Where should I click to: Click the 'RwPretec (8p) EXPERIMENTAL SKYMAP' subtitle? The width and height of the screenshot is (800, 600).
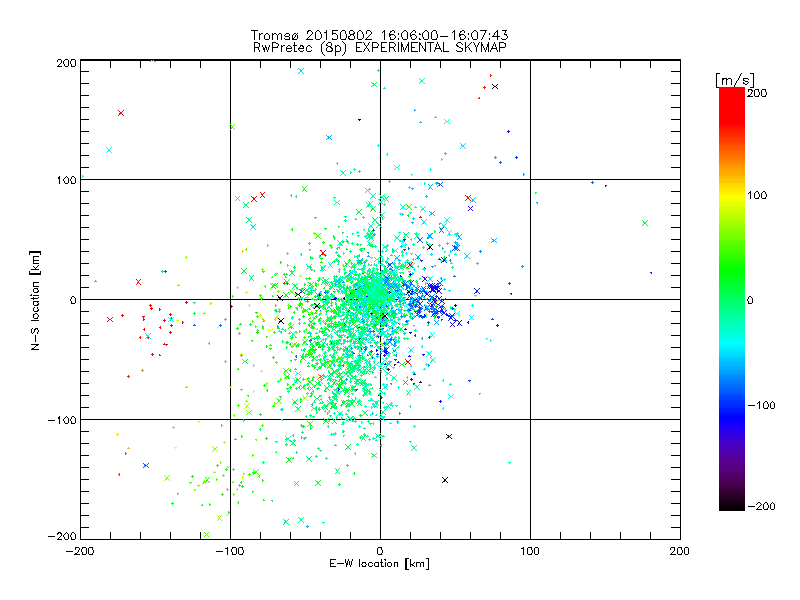(380, 48)
